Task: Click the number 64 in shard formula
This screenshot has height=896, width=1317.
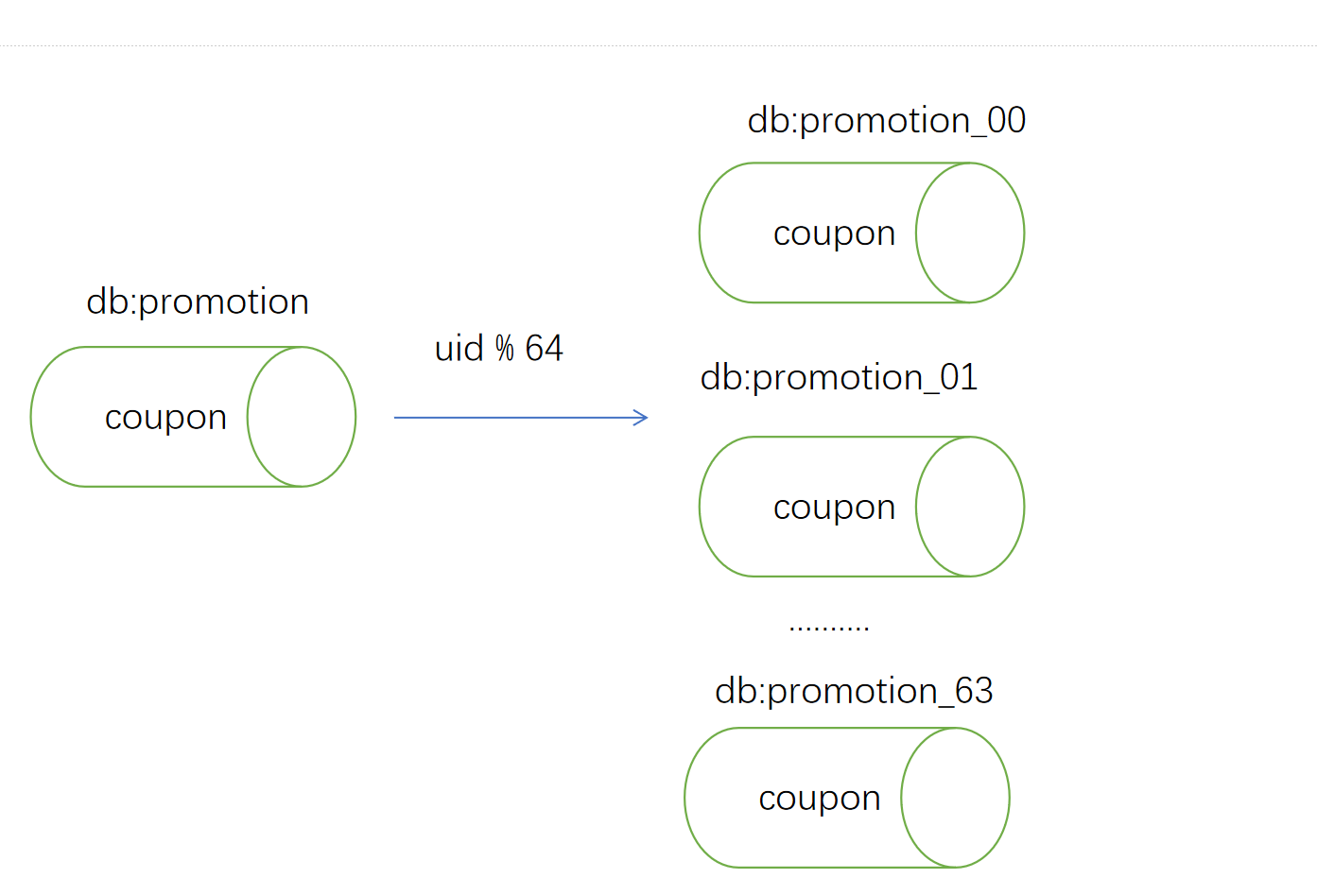Action: click(544, 349)
